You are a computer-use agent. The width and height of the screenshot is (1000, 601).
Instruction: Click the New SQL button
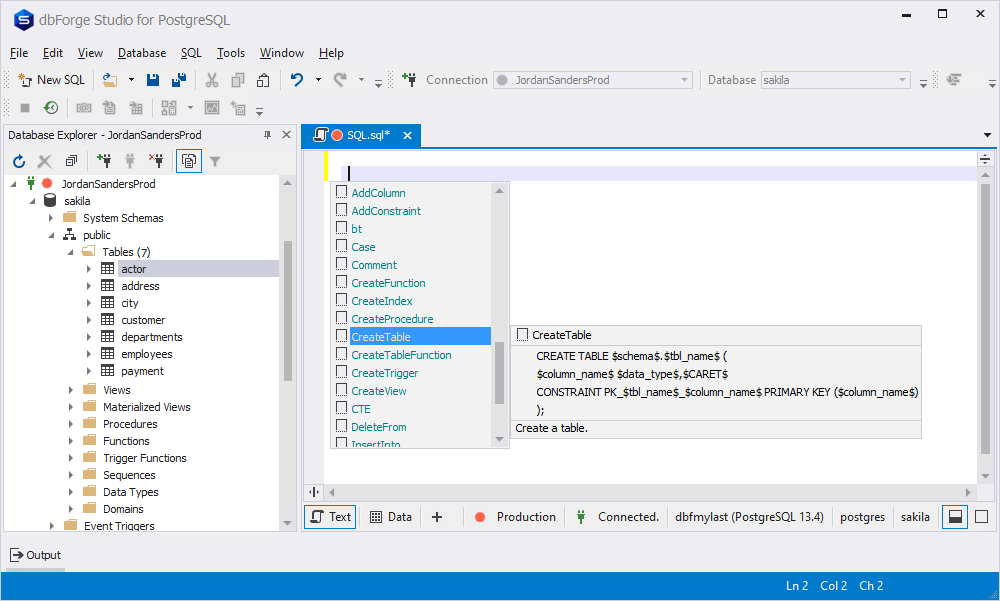pyautogui.click(x=52, y=80)
